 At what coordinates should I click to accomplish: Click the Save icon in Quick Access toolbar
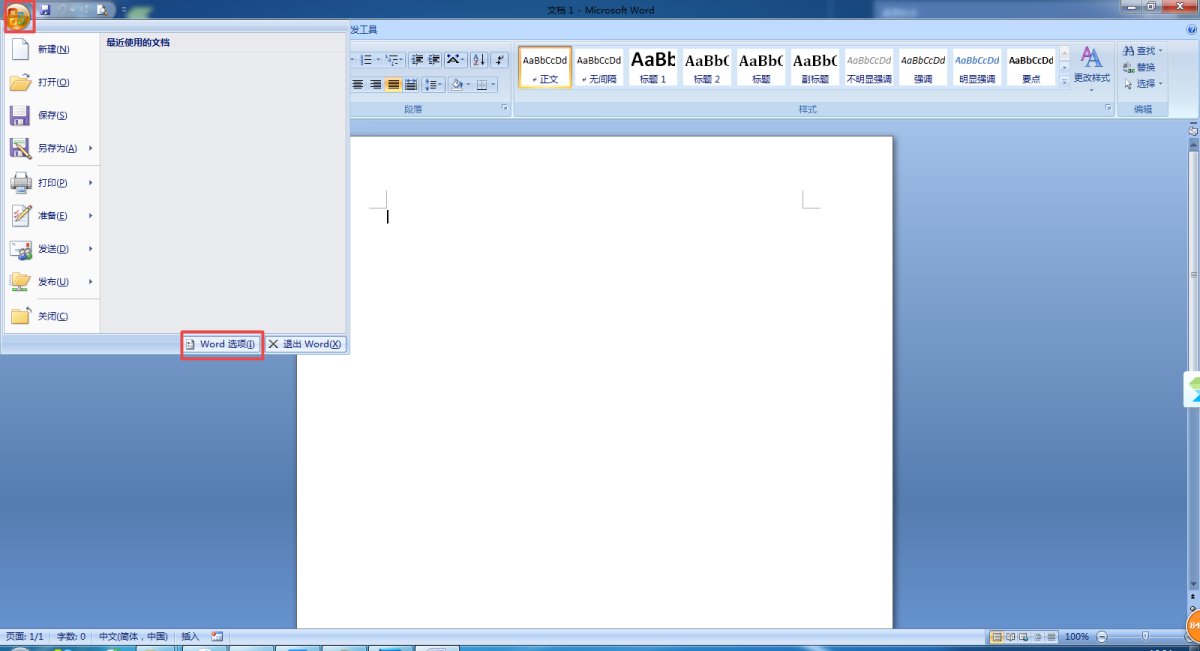point(45,10)
